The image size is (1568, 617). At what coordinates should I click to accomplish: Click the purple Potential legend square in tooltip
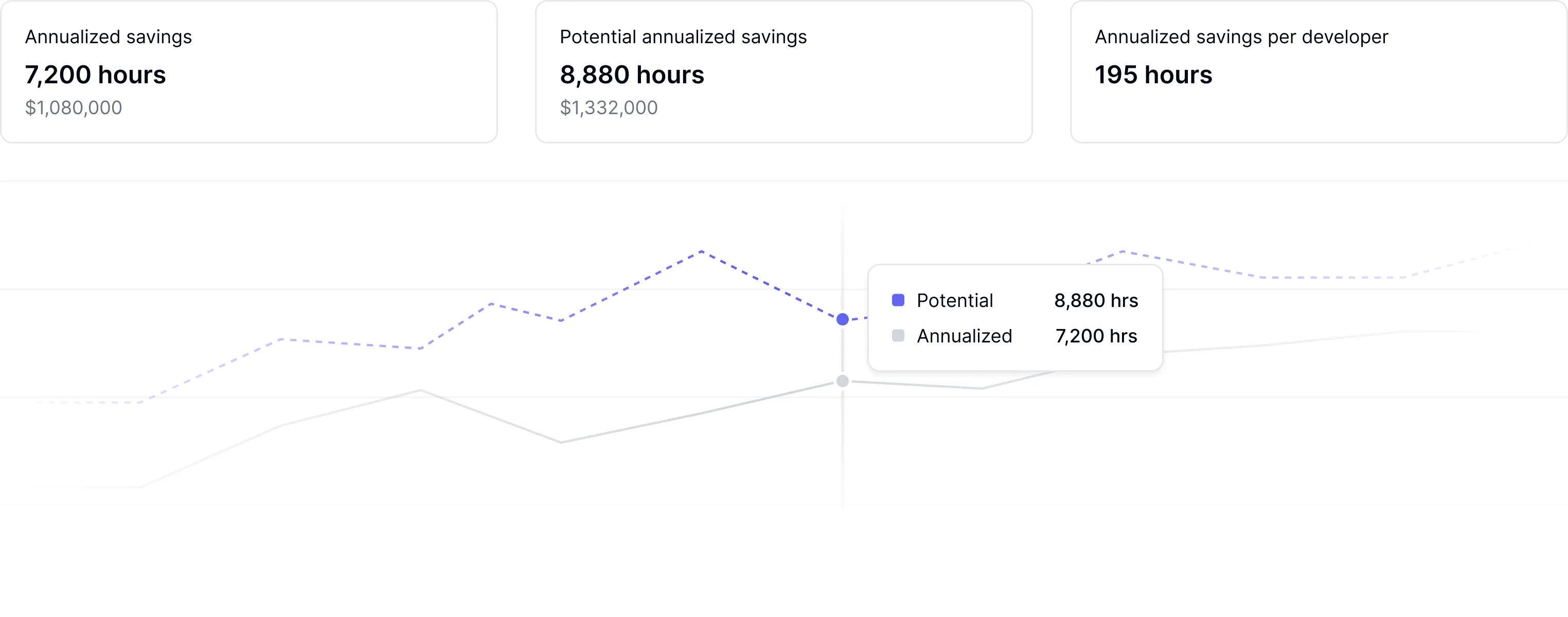[x=898, y=300]
